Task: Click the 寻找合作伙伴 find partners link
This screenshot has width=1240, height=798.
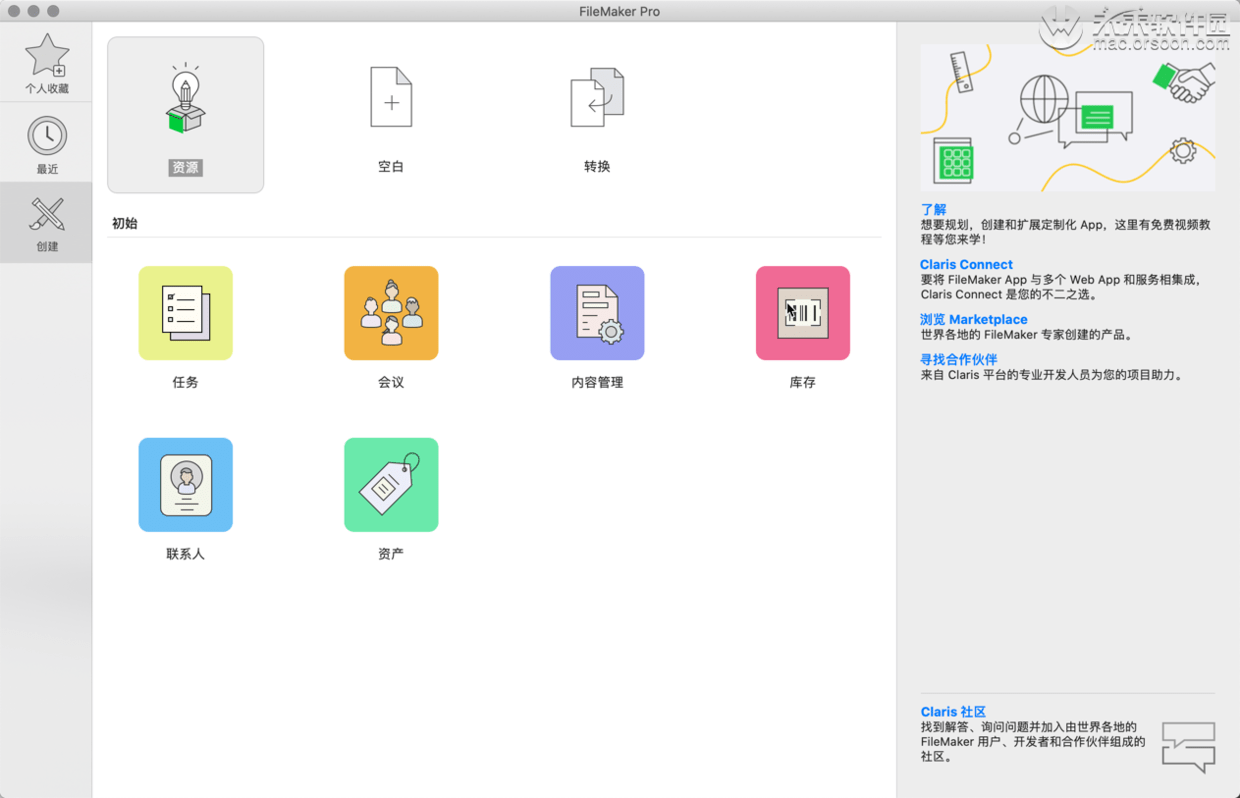Action: coord(958,360)
